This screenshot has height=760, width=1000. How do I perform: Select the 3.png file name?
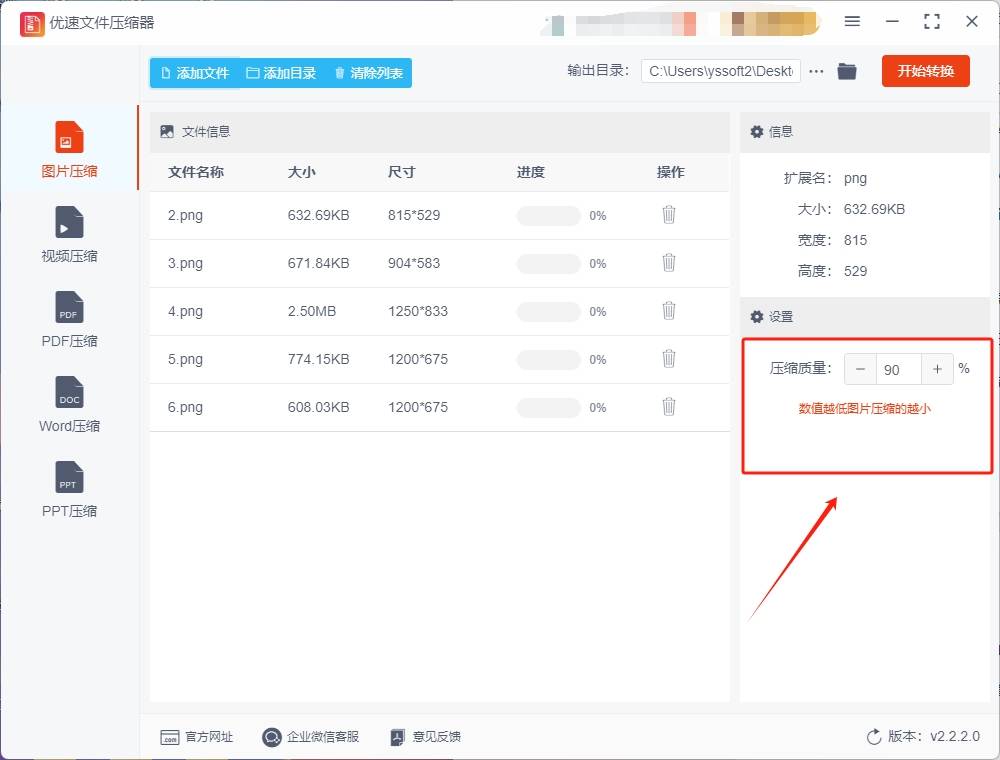point(185,263)
